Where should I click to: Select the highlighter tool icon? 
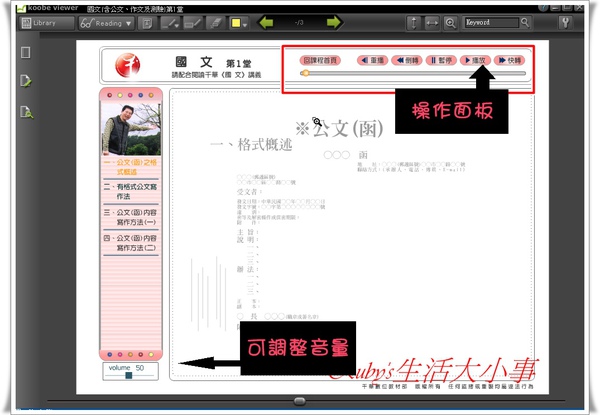[x=192, y=23]
